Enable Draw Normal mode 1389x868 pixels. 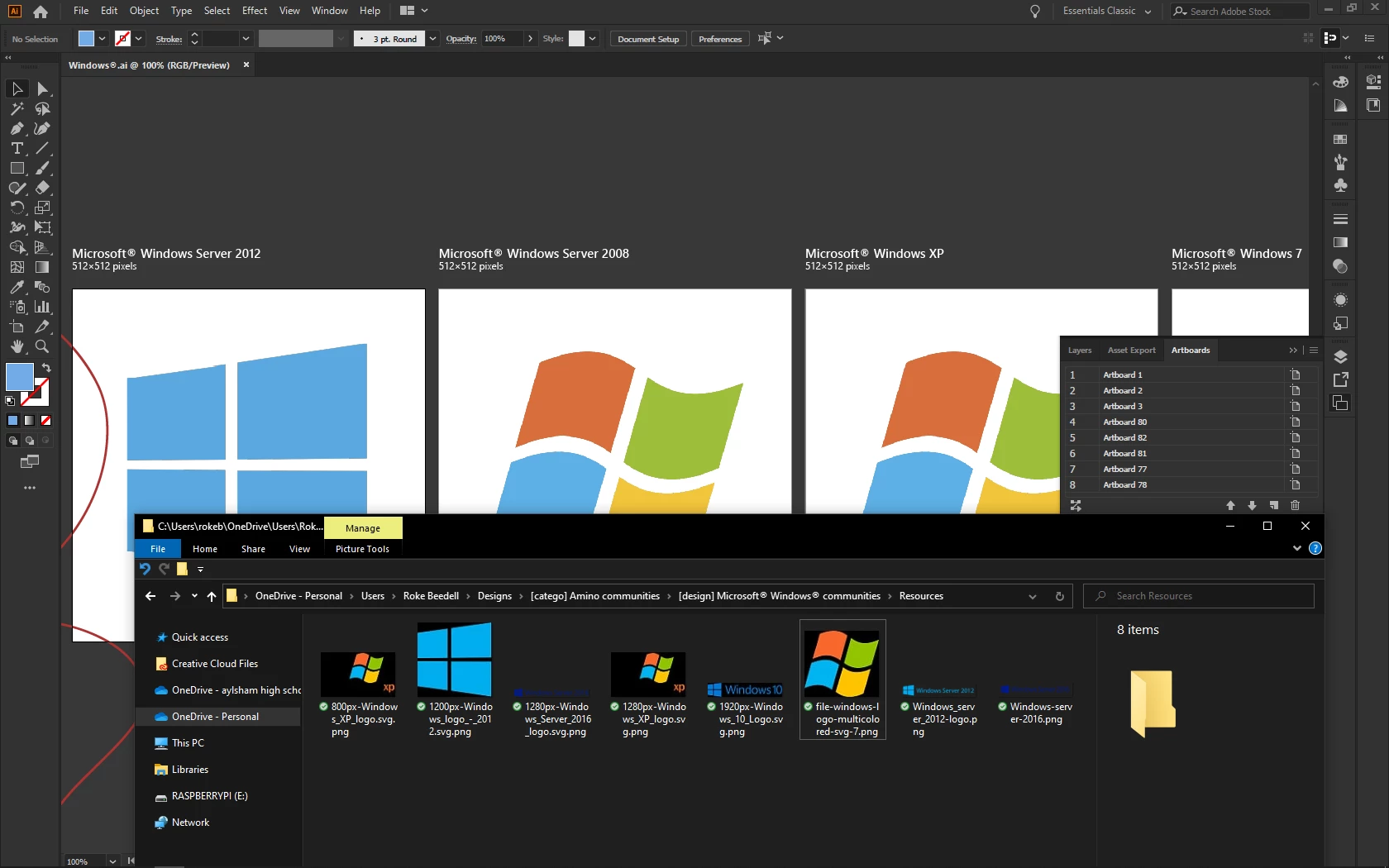click(12, 441)
